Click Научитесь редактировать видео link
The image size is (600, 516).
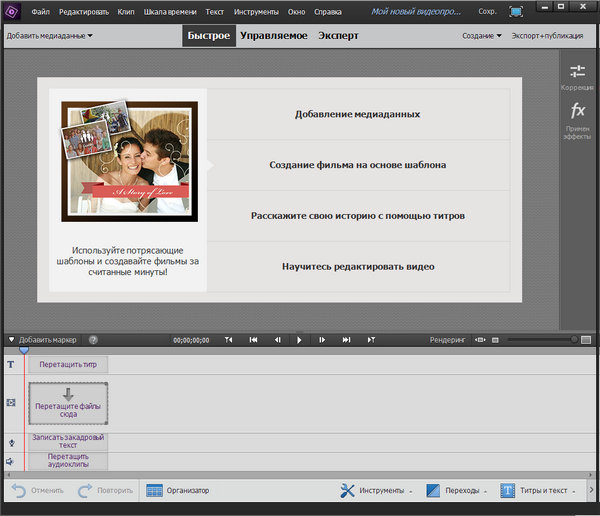click(357, 266)
